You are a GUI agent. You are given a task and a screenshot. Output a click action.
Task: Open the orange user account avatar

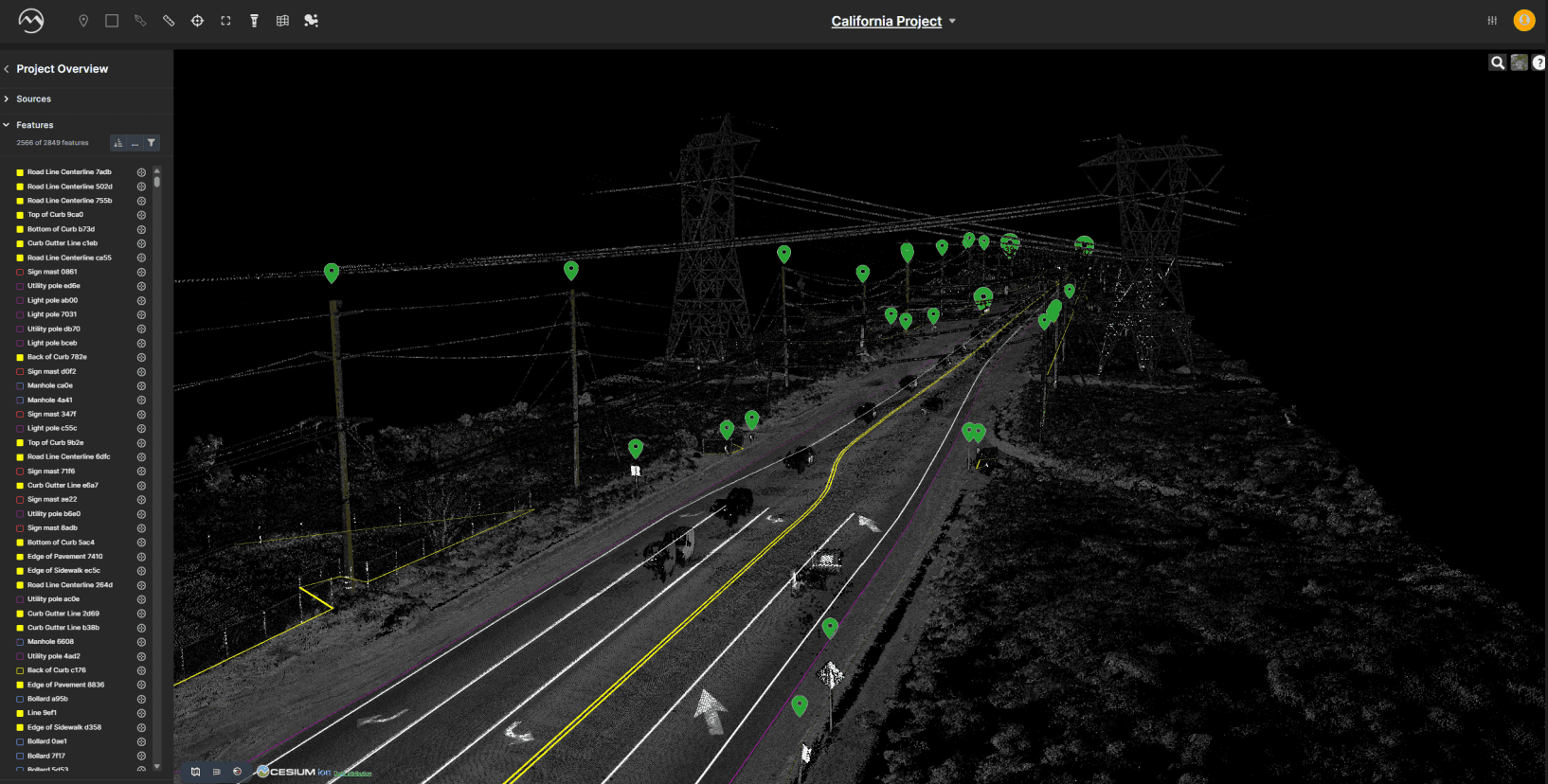(x=1524, y=20)
